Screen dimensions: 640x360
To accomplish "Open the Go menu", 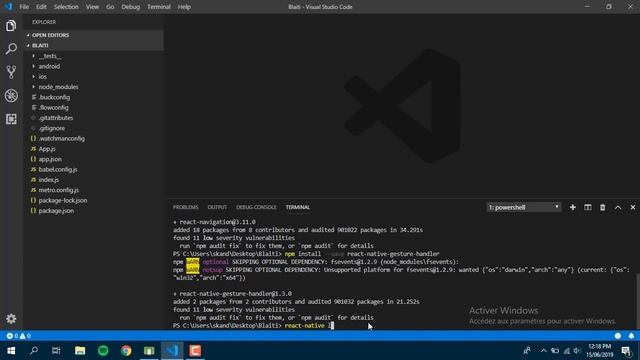I will point(110,7).
